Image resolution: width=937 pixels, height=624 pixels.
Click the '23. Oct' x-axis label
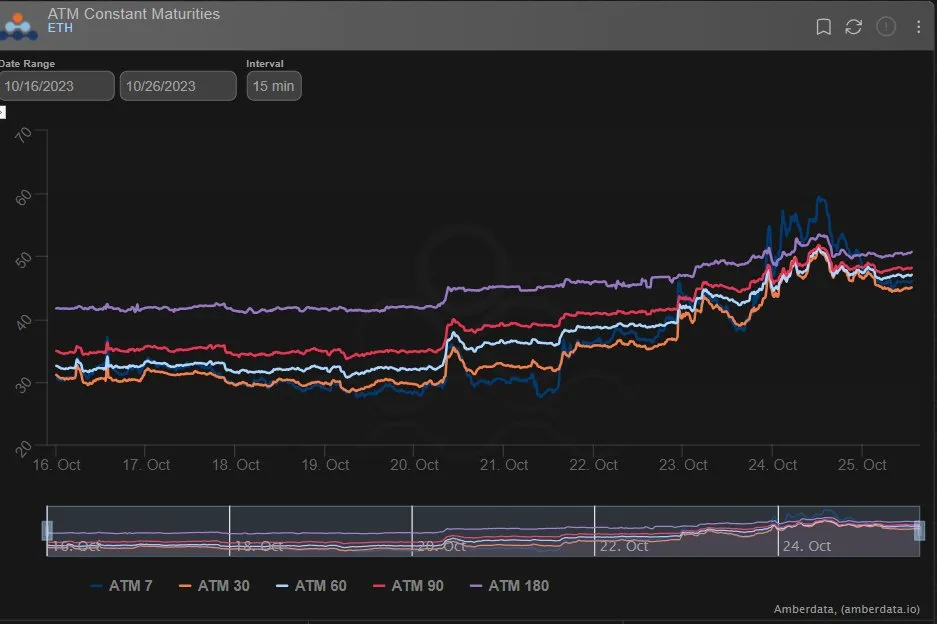(683, 465)
